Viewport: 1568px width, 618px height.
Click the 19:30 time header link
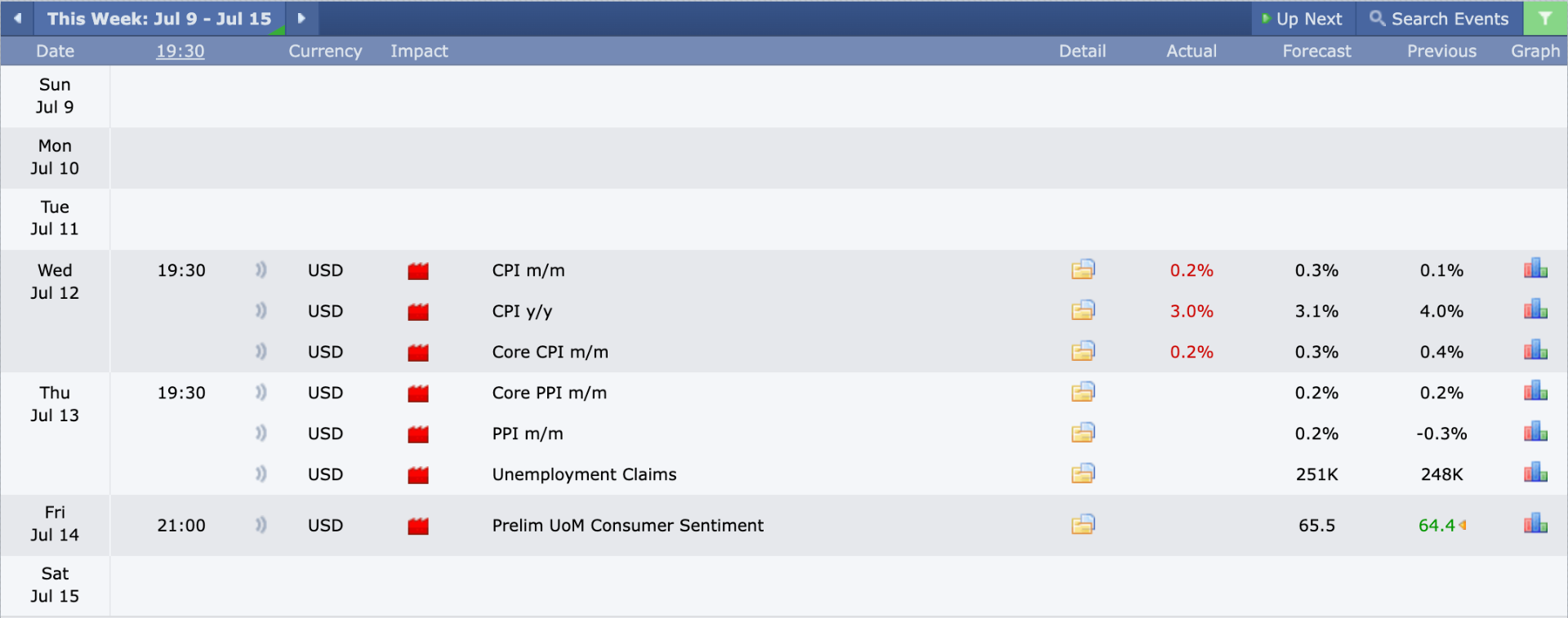(180, 51)
